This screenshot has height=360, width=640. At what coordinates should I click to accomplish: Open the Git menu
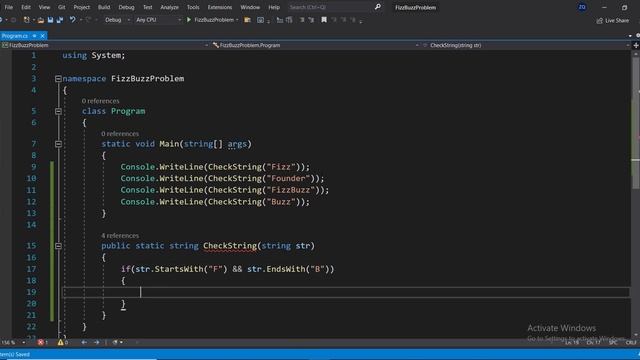tap(61, 7)
